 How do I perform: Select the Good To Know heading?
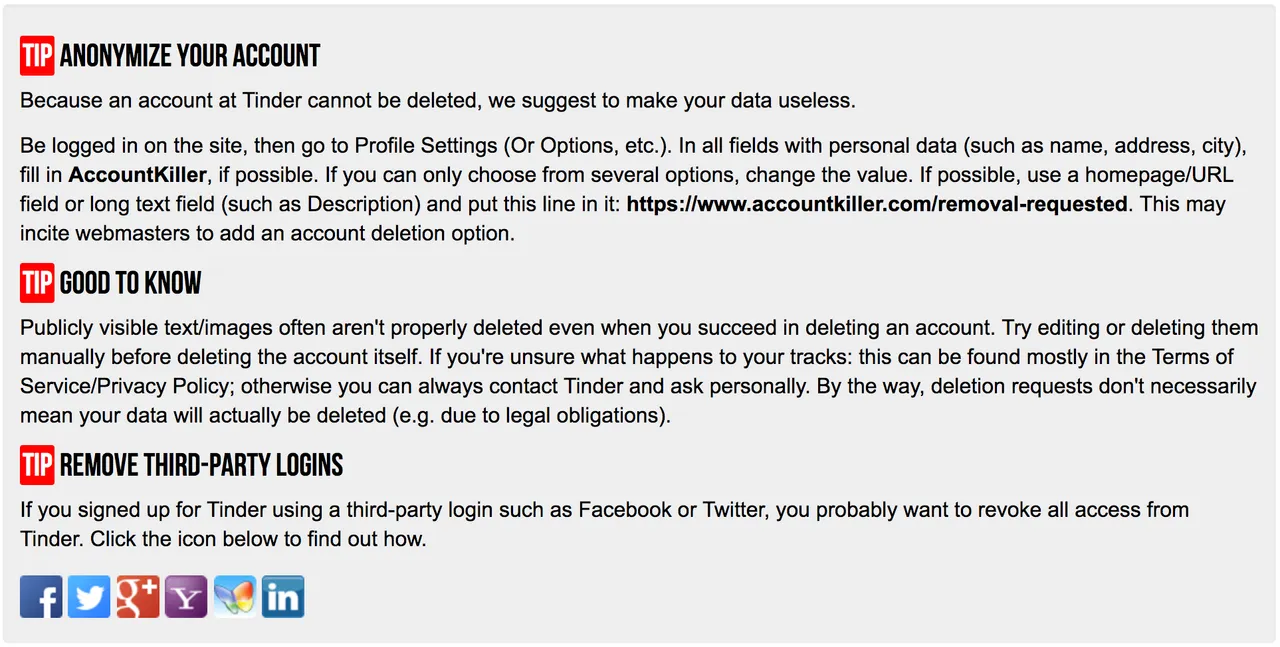click(x=131, y=284)
